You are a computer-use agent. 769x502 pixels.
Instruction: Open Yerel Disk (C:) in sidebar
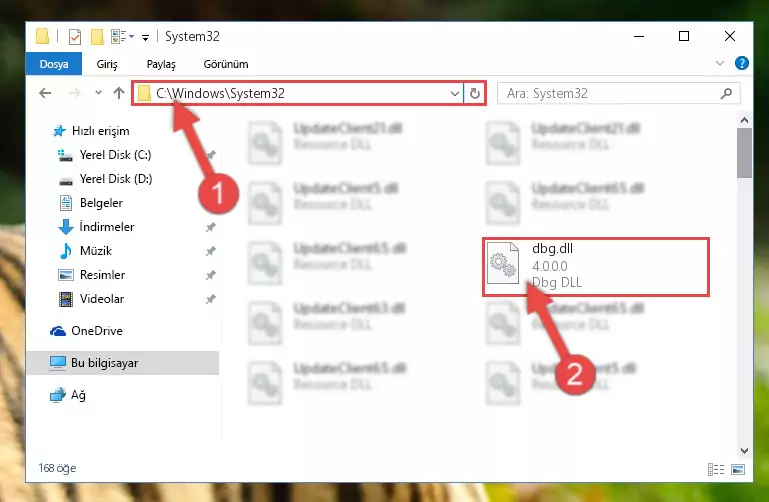point(115,155)
